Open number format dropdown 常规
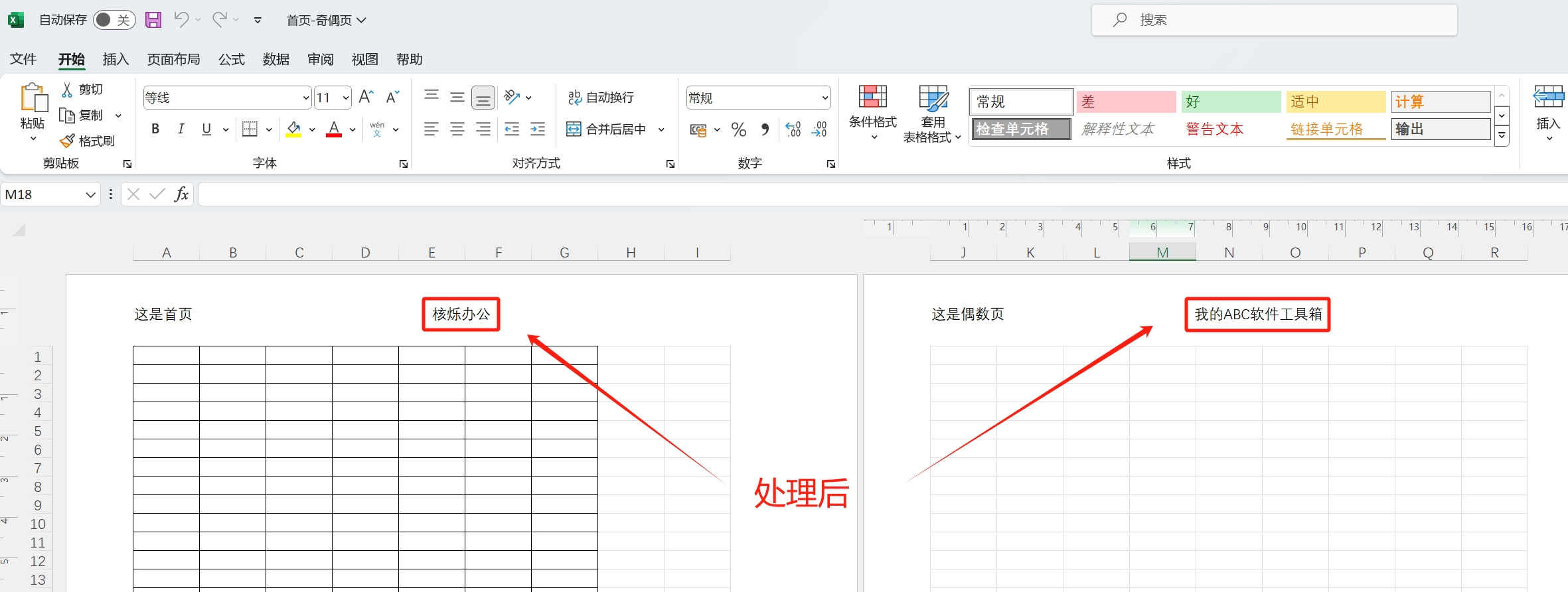Image resolution: width=1568 pixels, height=592 pixels. click(x=825, y=98)
